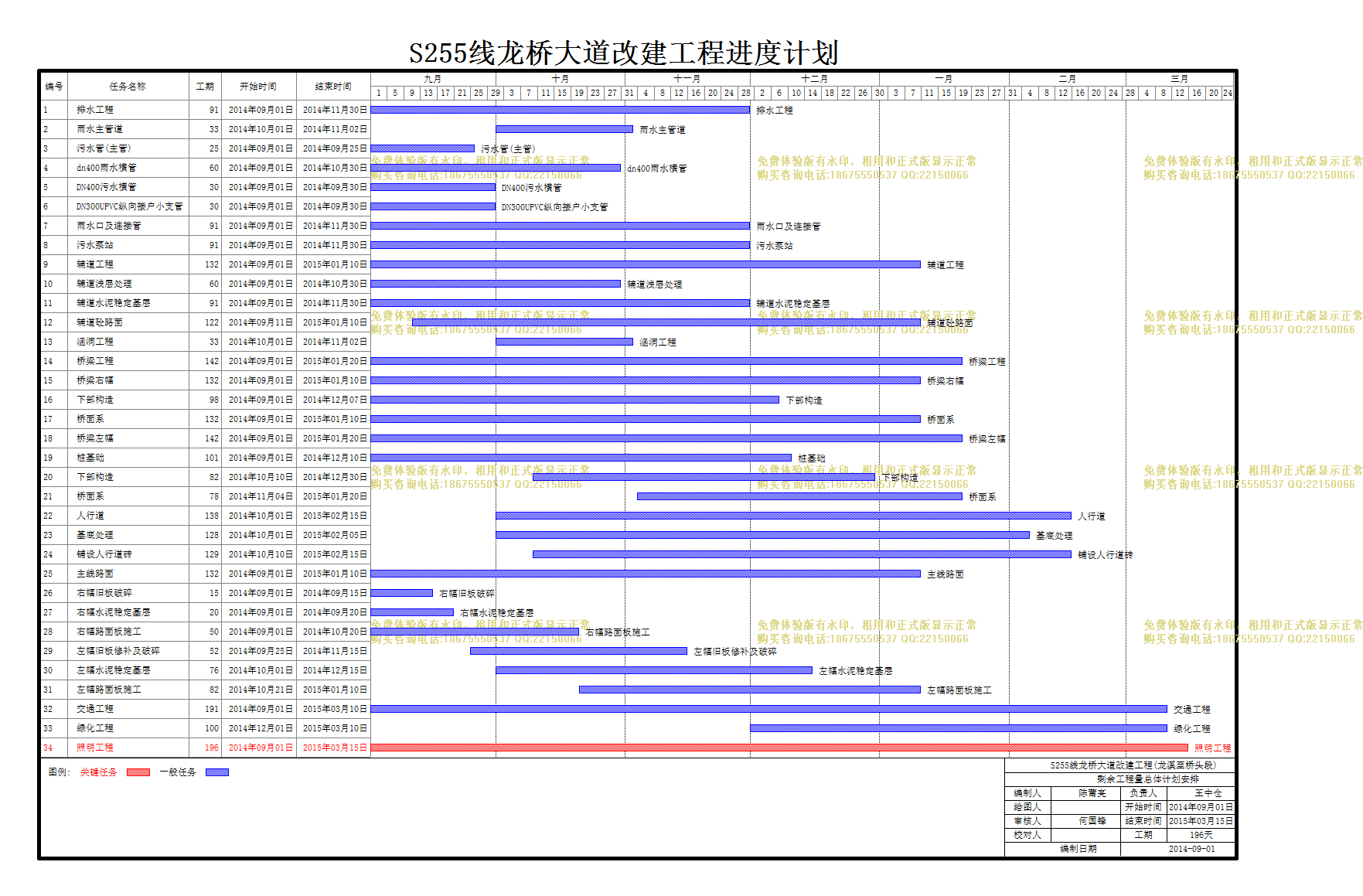
Task: Click the 三月 month header
Action: [1180, 79]
